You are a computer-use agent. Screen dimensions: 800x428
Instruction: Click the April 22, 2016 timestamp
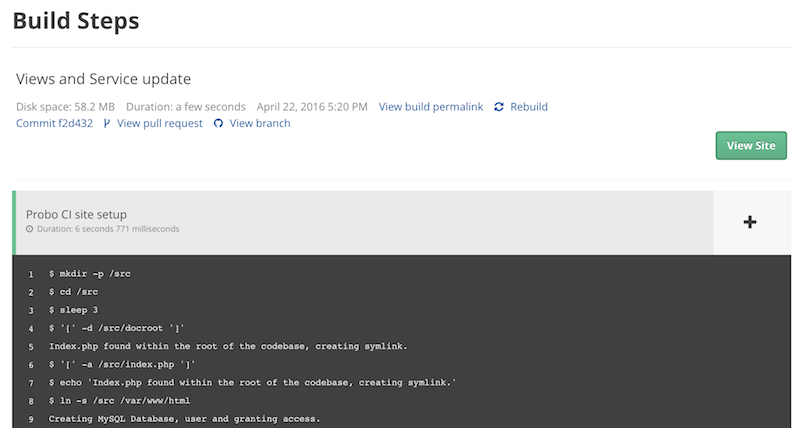tap(312, 107)
